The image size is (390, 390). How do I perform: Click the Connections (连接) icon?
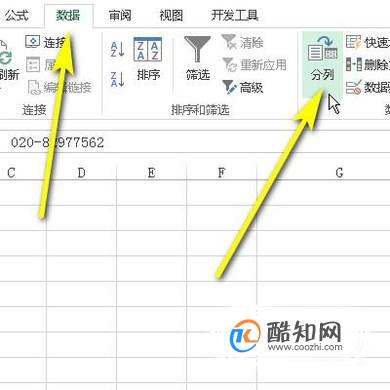tap(33, 42)
